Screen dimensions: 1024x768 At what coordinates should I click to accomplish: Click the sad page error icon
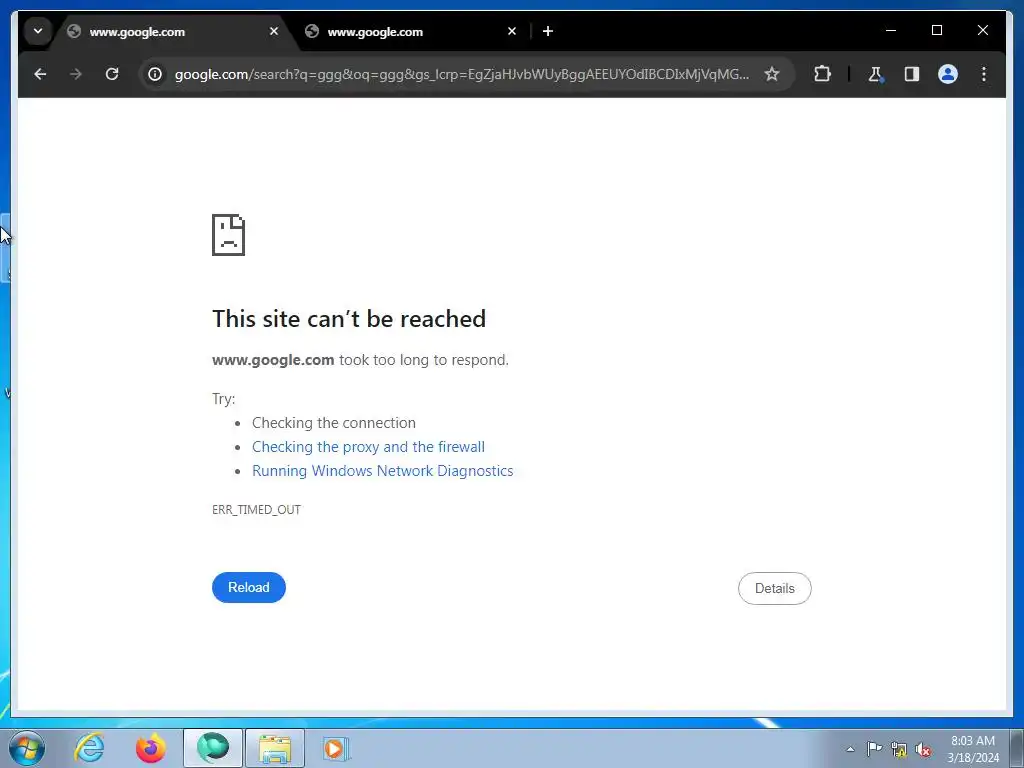[x=229, y=235]
